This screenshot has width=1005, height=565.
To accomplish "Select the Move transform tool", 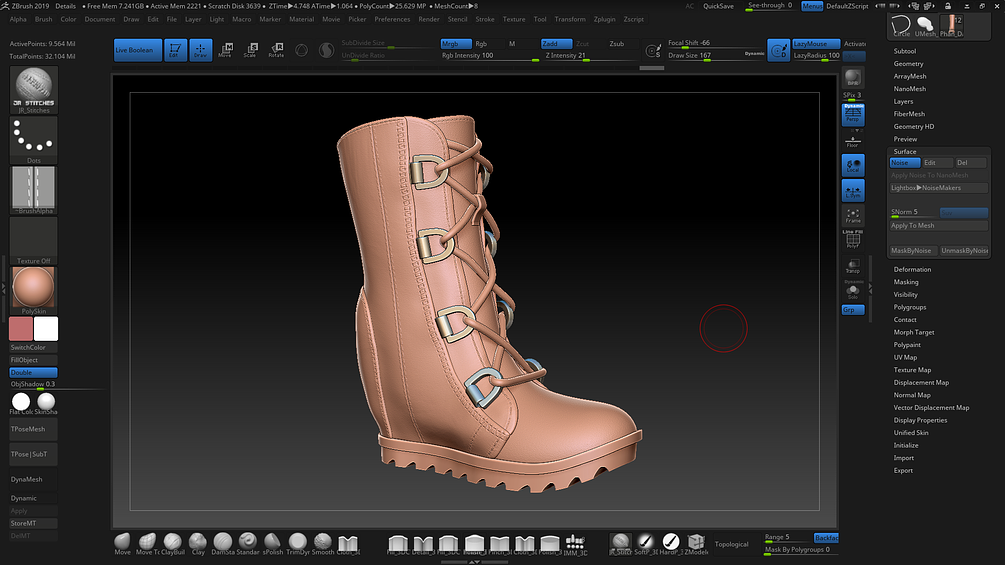I will pyautogui.click(x=225, y=50).
